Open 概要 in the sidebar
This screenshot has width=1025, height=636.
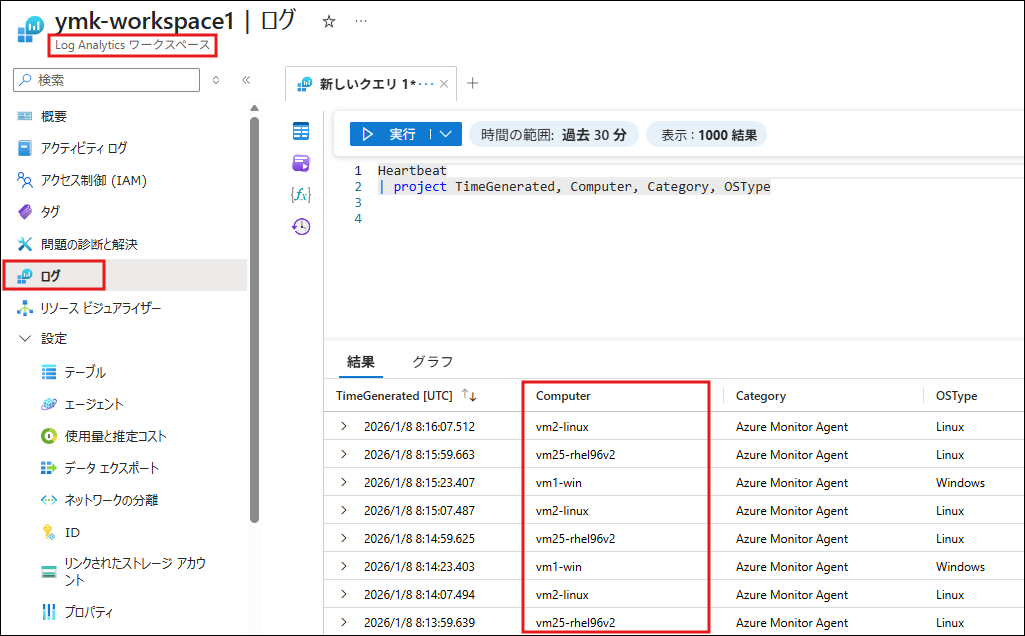tap(54, 116)
